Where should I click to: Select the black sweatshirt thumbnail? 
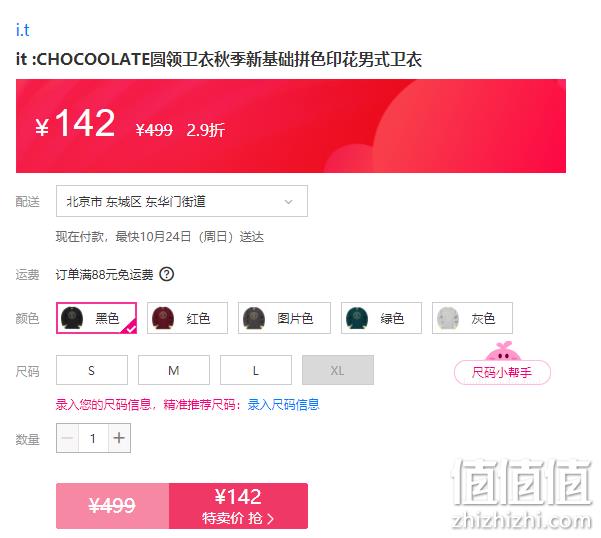coord(72,318)
